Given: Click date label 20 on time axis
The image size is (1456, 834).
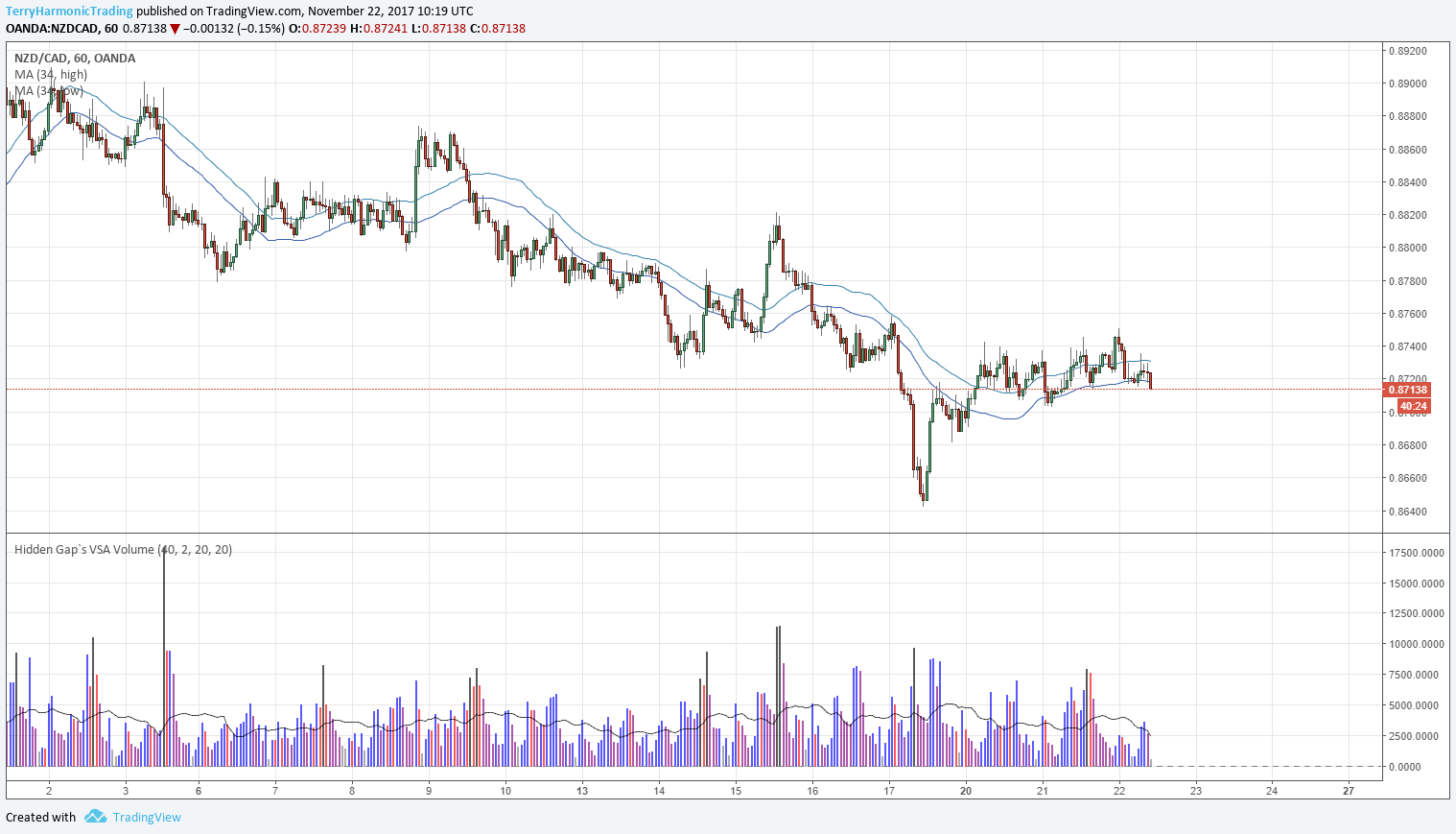Looking at the screenshot, I should pyautogui.click(x=966, y=791).
